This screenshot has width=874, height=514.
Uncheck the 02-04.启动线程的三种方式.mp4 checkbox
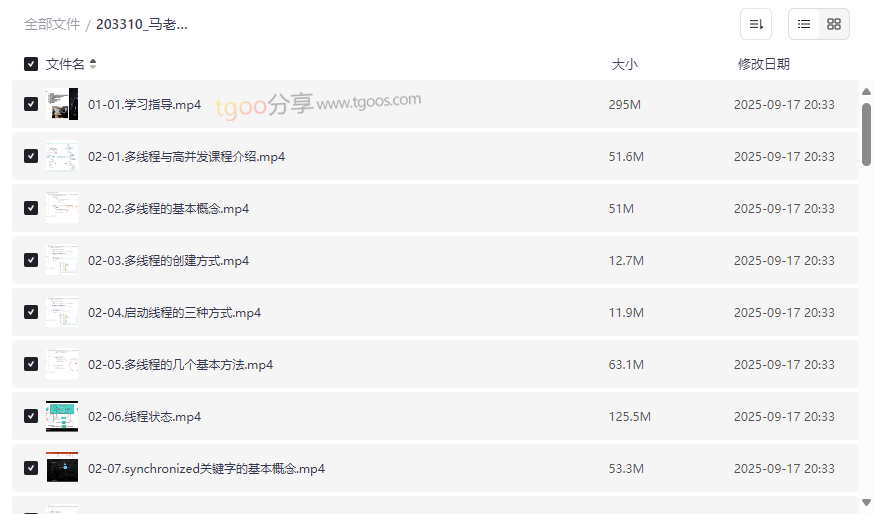coord(31,312)
